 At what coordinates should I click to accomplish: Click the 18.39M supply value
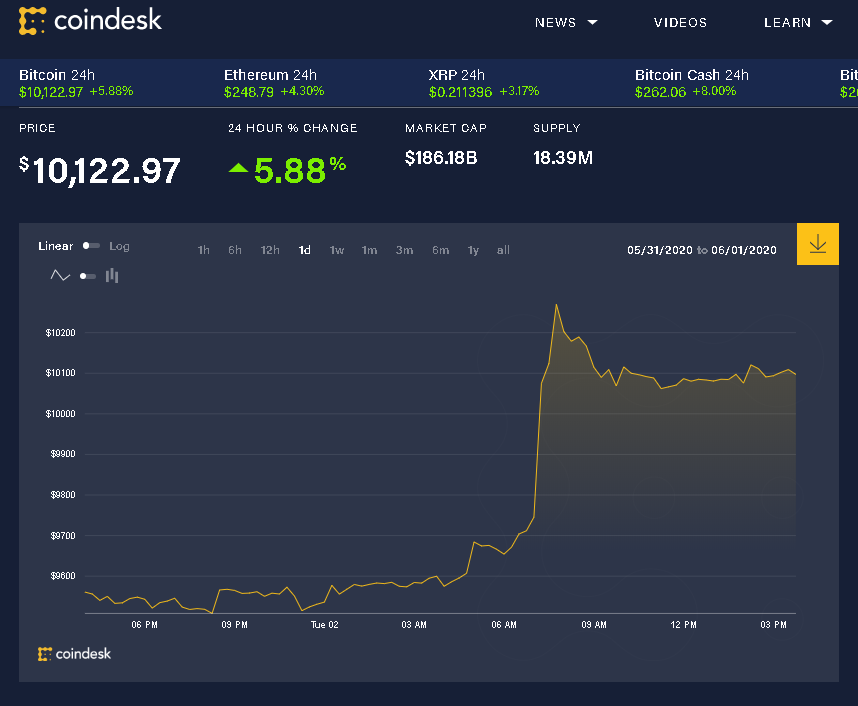click(563, 158)
